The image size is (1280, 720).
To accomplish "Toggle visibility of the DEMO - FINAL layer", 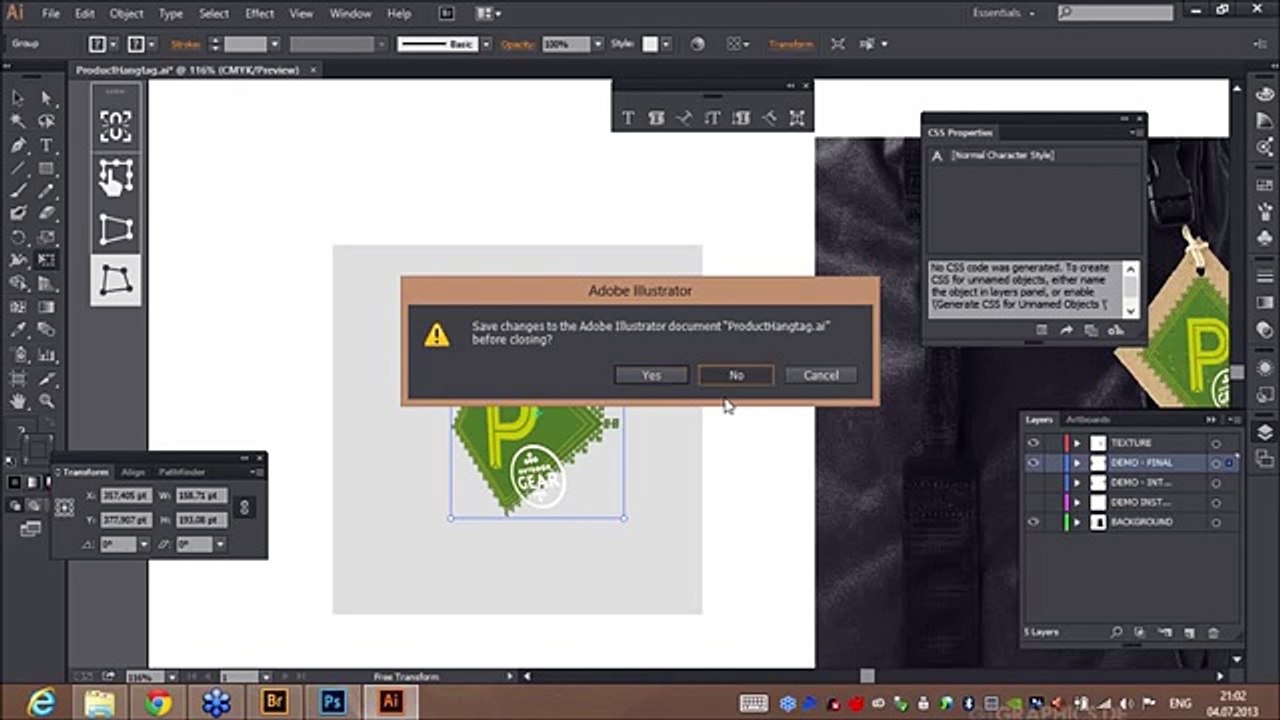I will coord(1033,463).
